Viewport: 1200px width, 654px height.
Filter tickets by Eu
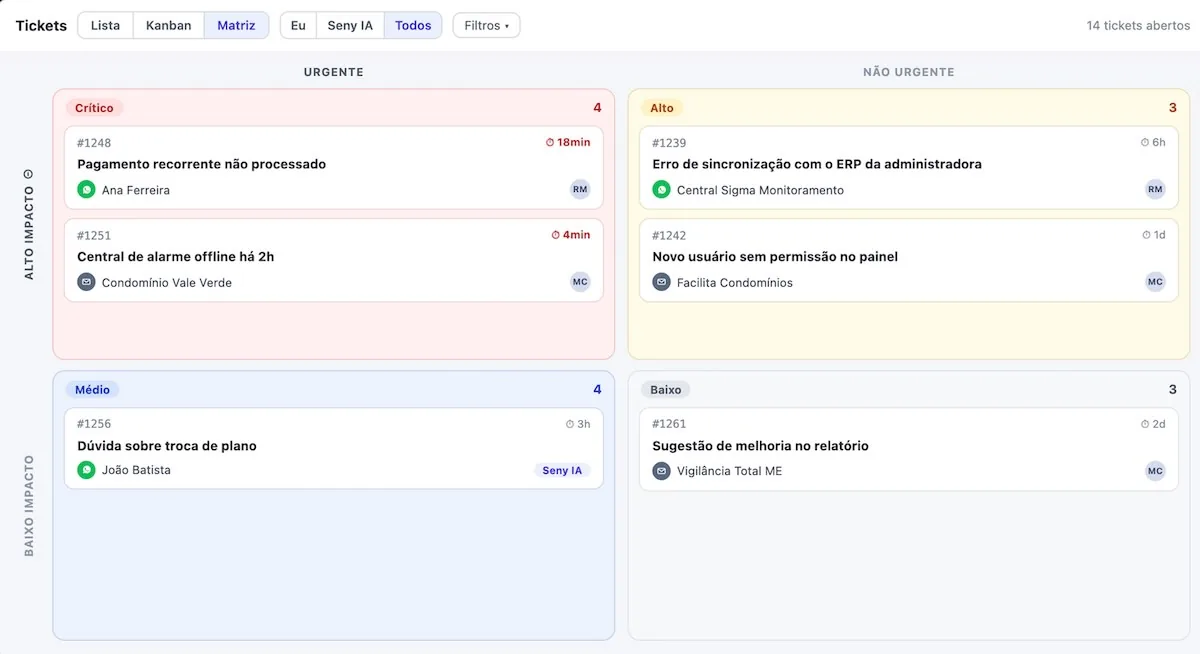pos(298,25)
